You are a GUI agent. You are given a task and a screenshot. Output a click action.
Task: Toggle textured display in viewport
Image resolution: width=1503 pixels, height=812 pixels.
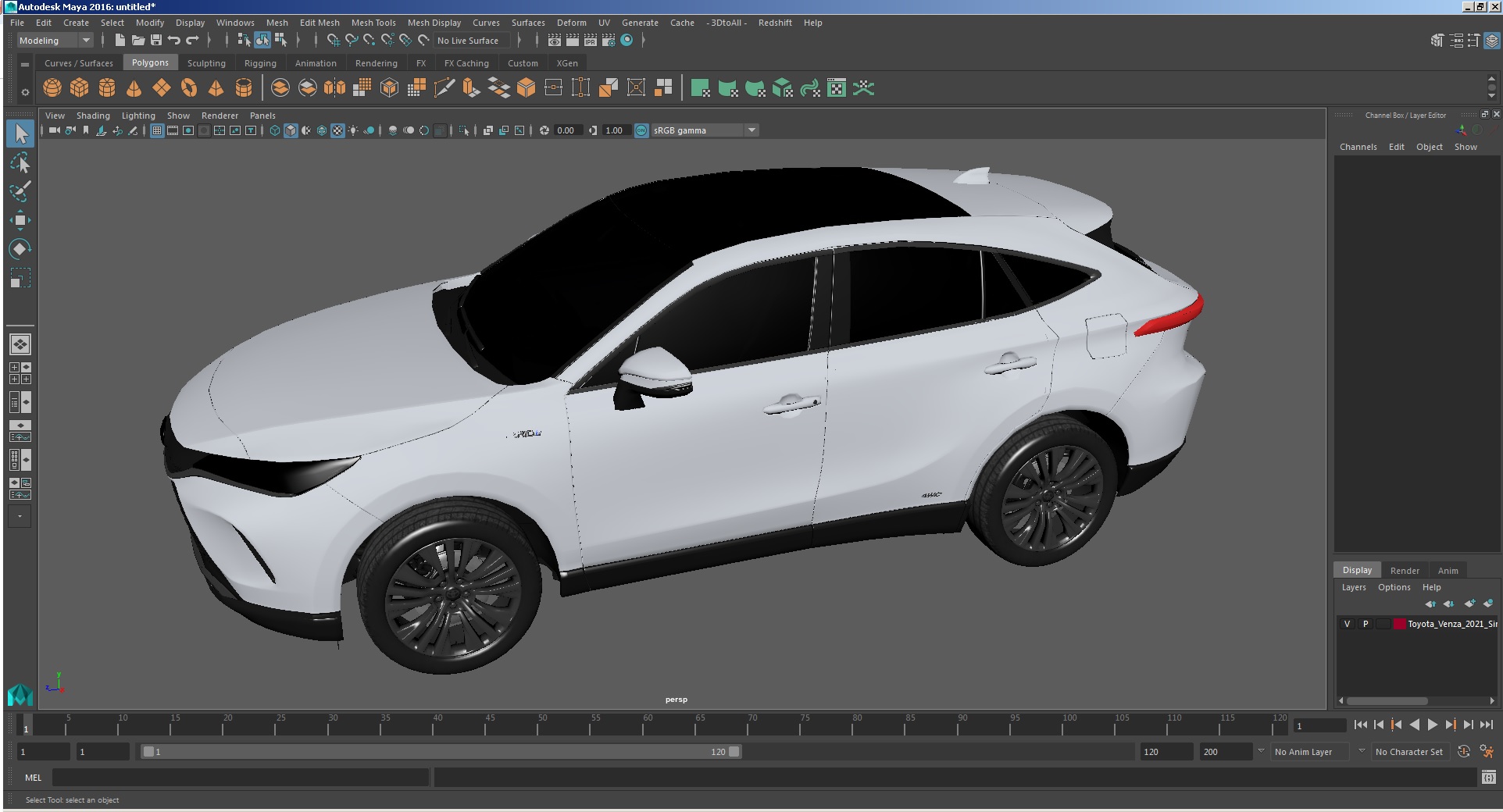[337, 130]
